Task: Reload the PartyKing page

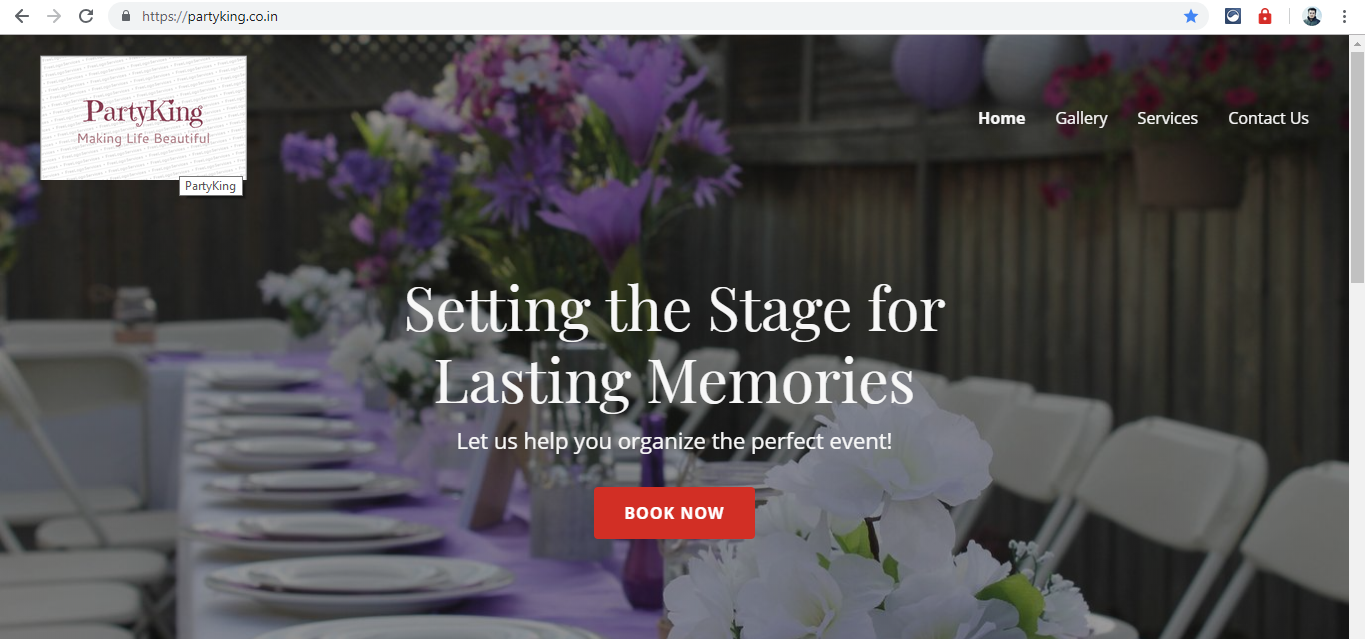Action: (87, 16)
